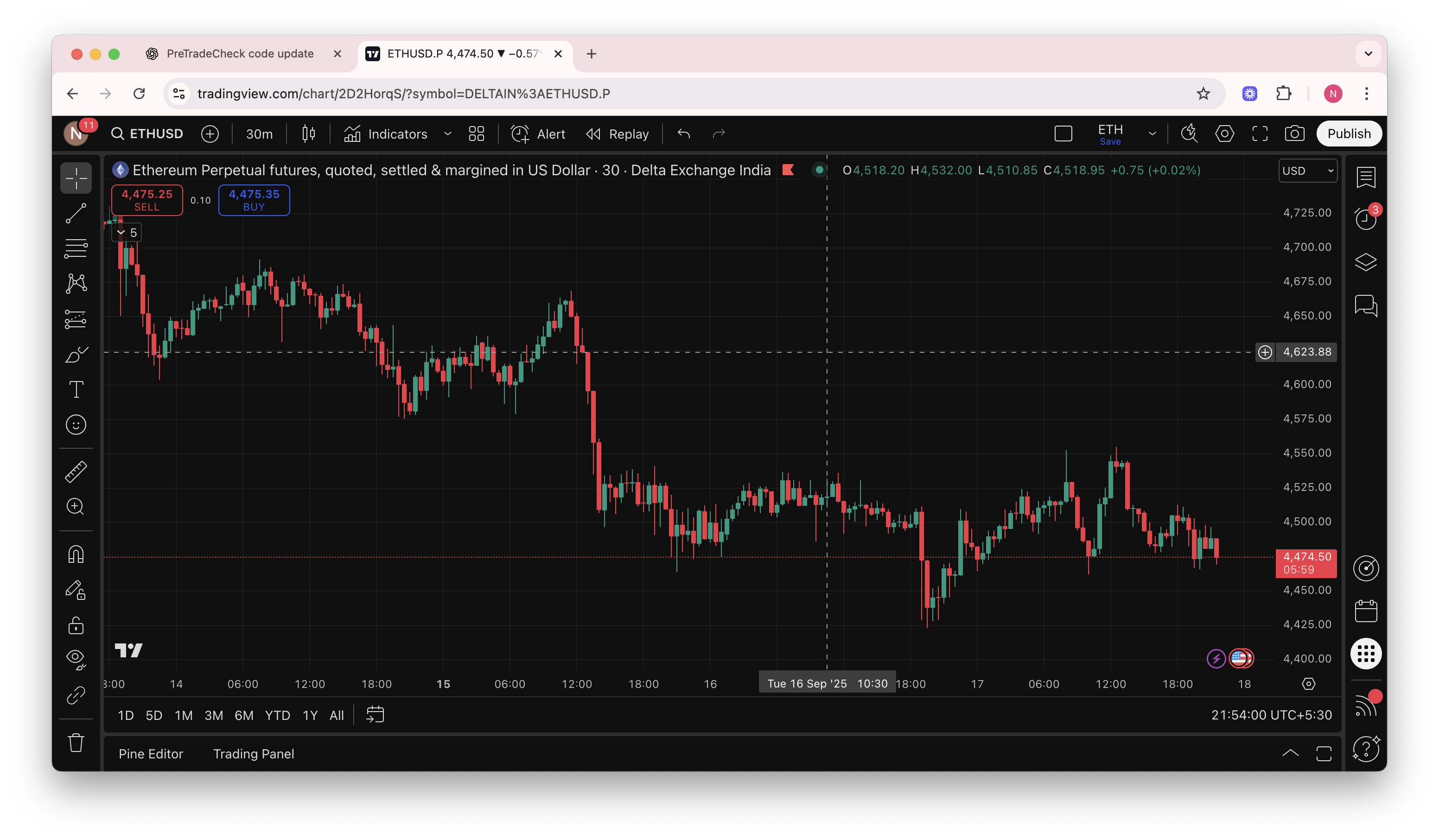Open the USD currency dropdown
Viewport: 1439px width, 840px height.
1307,171
